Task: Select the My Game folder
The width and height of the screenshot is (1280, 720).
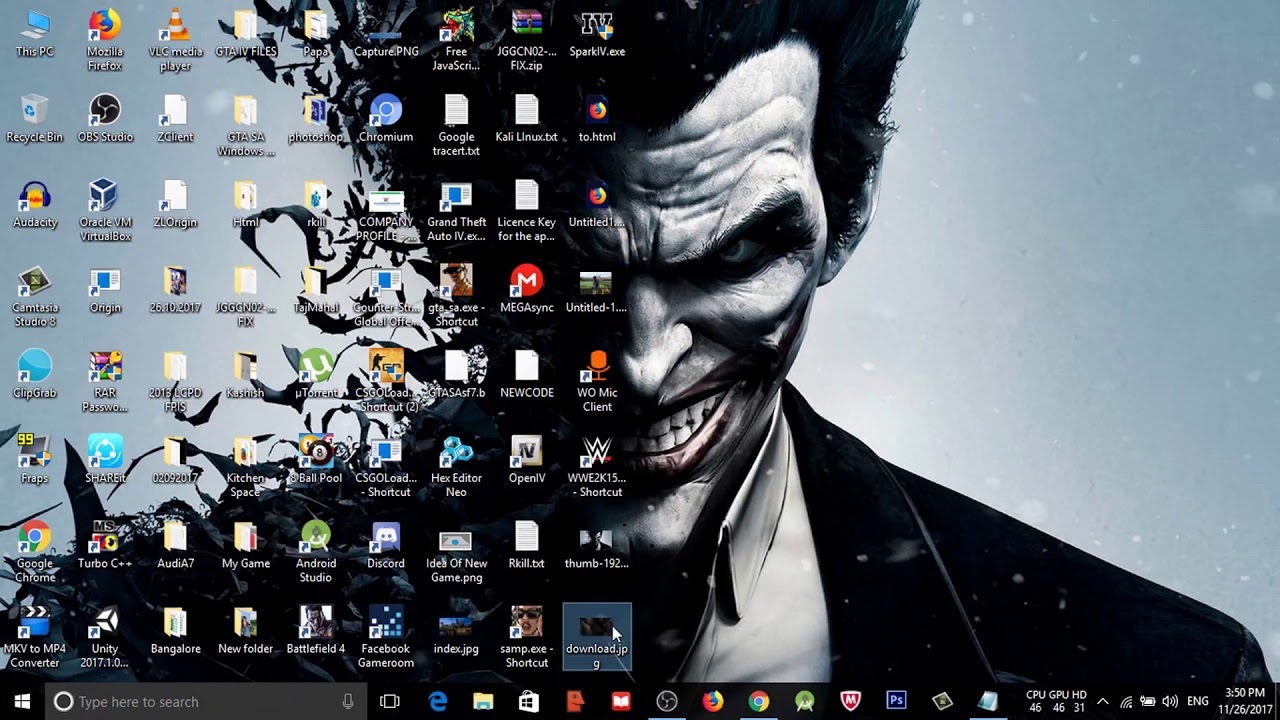Action: click(246, 545)
